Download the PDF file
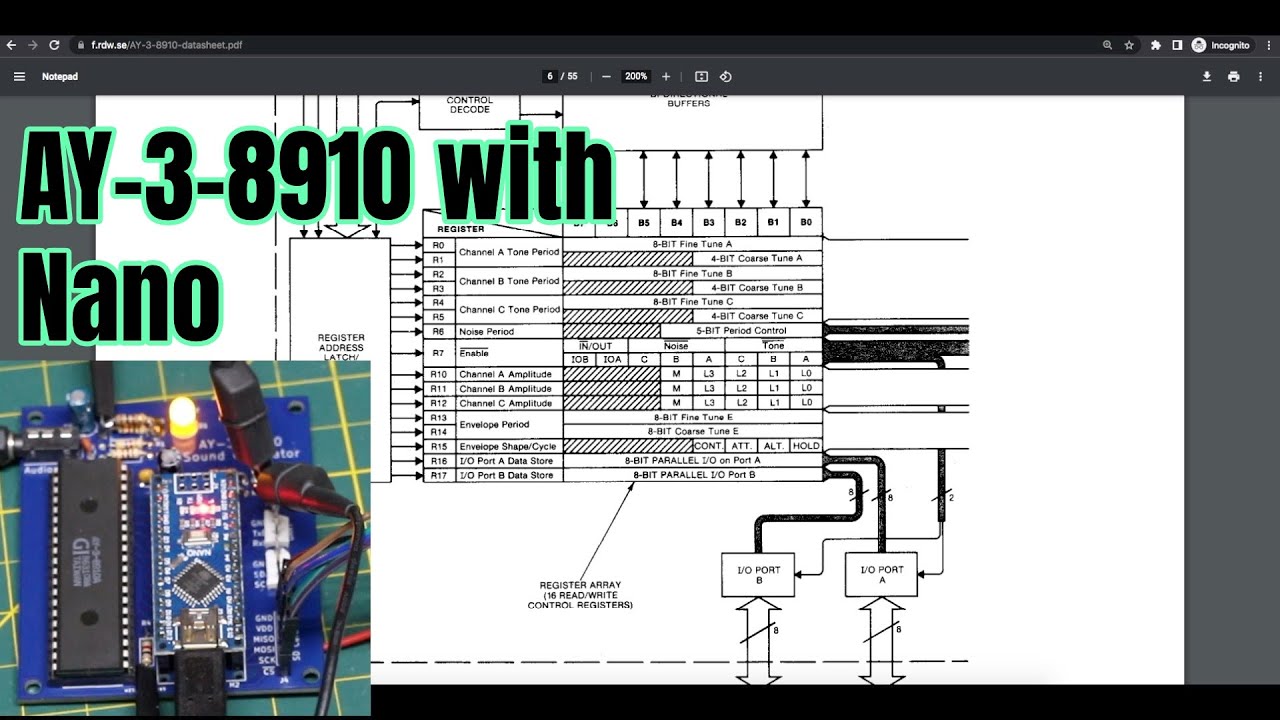 [1207, 76]
